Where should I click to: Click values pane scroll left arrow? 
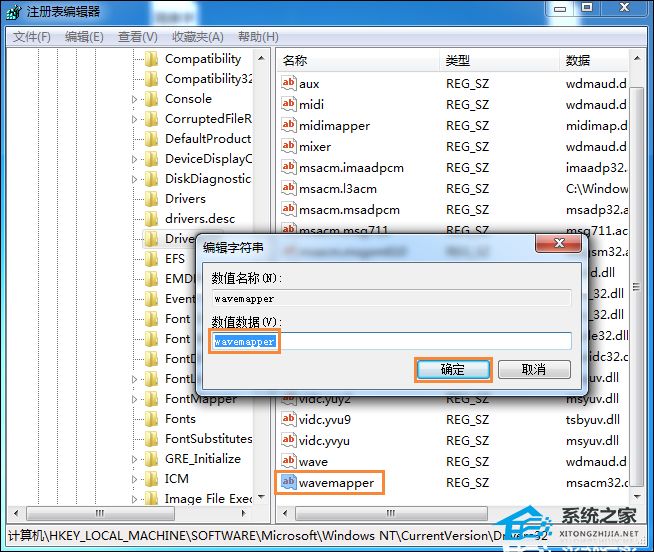click(x=285, y=513)
